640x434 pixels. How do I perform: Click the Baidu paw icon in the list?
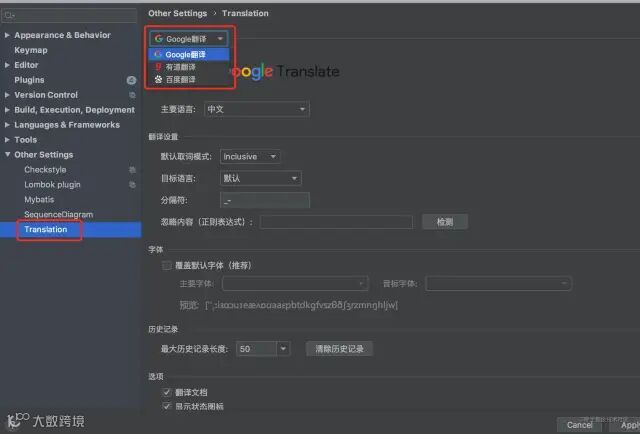tap(158, 79)
